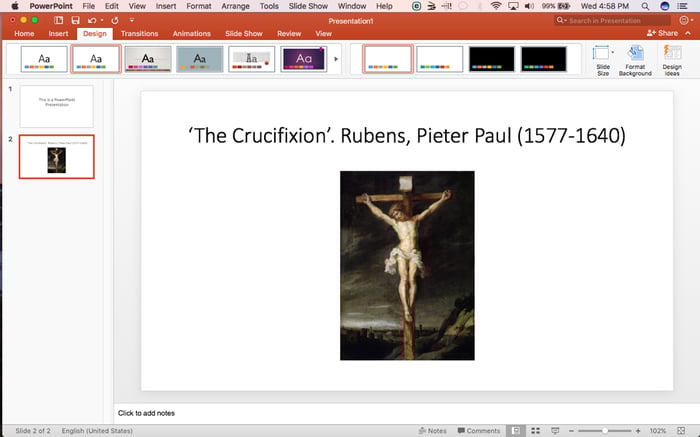
Task: Open Design Ideas pane
Action: click(672, 61)
